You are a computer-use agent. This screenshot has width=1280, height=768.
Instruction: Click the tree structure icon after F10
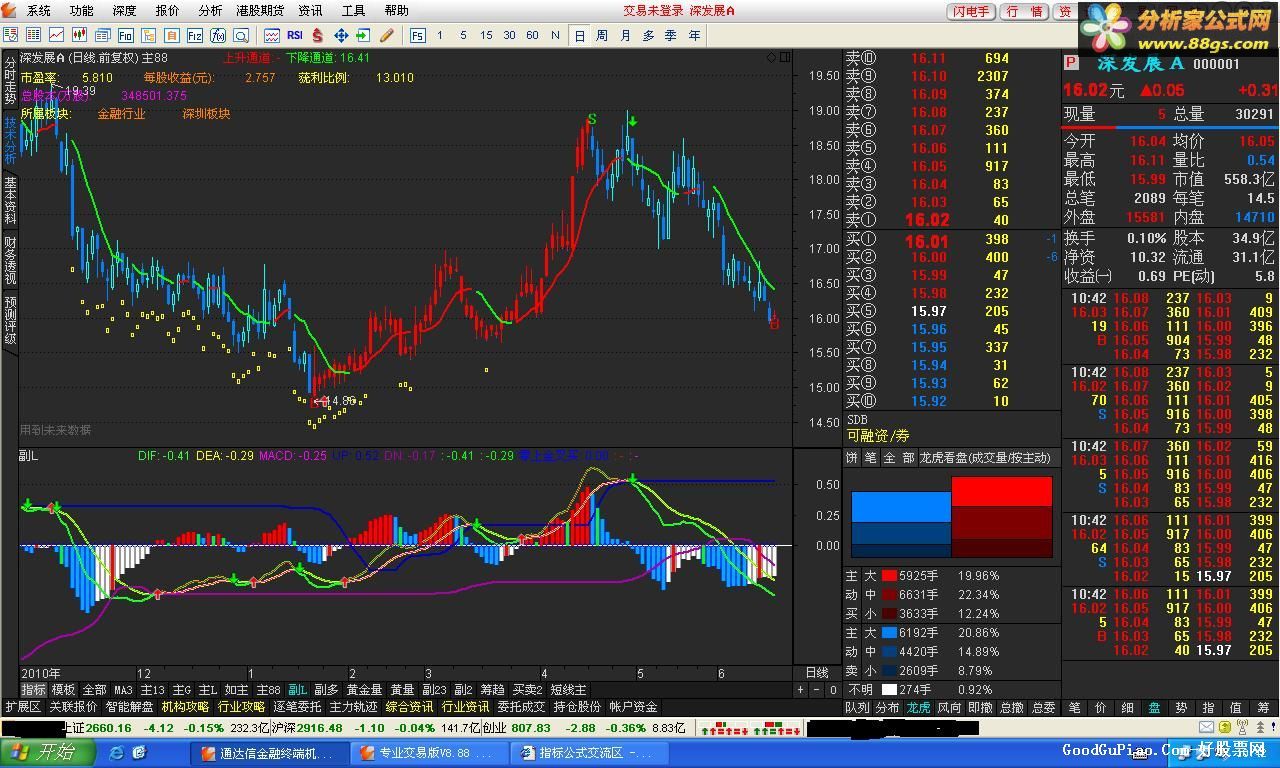click(148, 35)
